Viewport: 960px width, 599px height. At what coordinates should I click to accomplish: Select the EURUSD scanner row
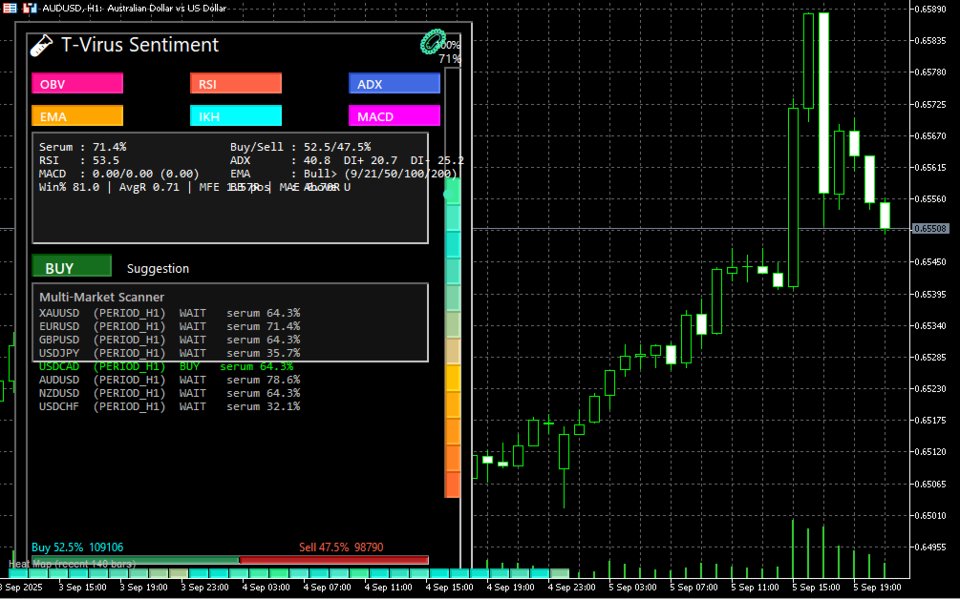tap(170, 326)
